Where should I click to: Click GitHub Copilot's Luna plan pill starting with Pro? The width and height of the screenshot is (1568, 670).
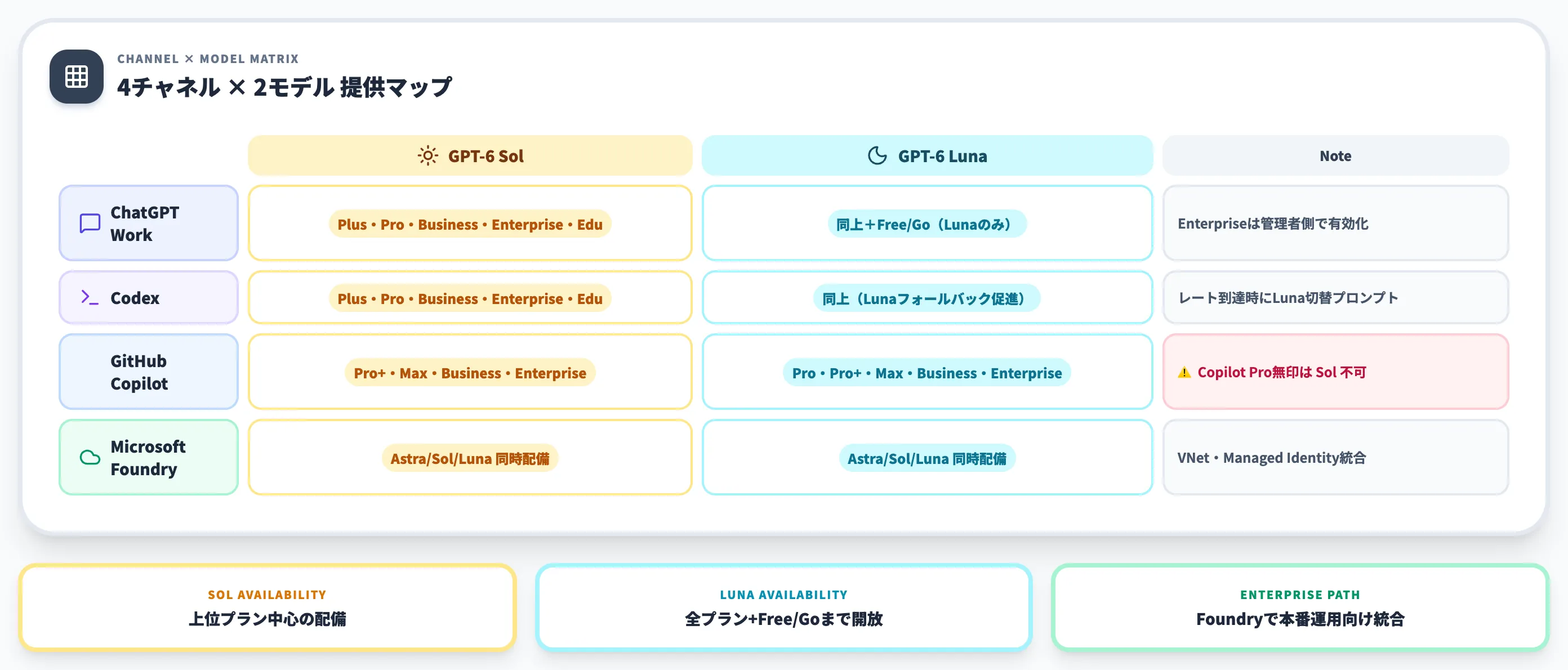tap(927, 373)
